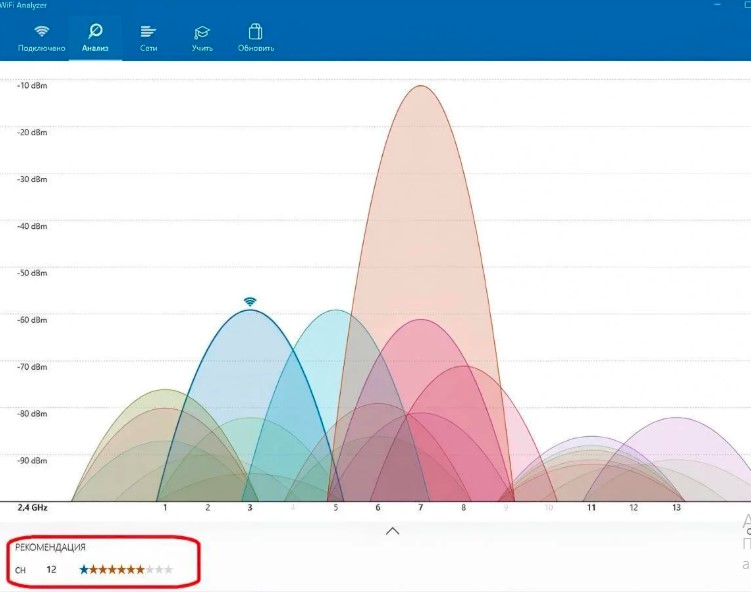Click the Учить graduation cap icon

(x=202, y=32)
